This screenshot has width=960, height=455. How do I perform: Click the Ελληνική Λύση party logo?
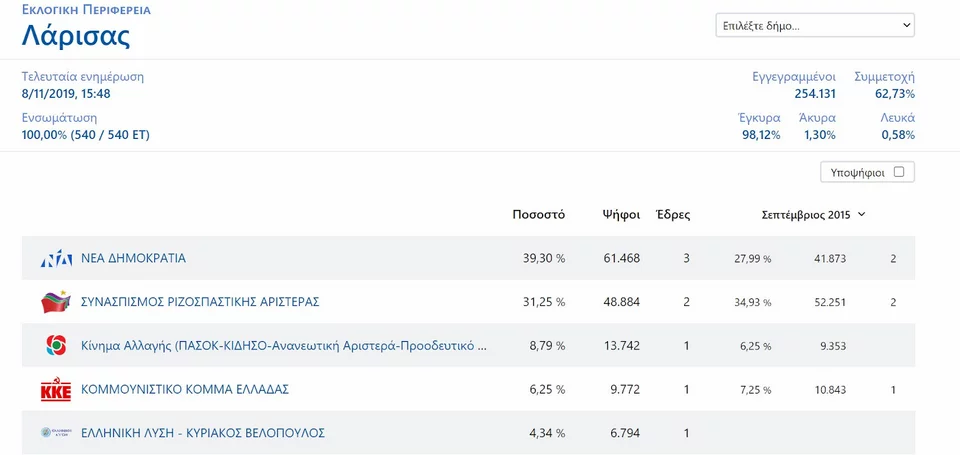56,432
